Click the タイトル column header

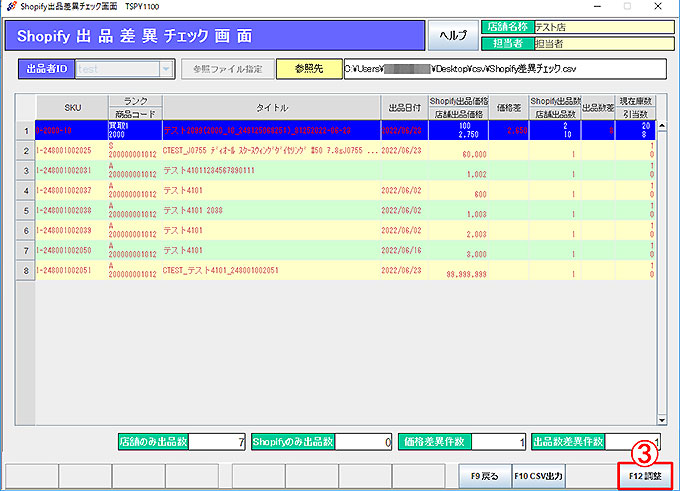pos(270,107)
